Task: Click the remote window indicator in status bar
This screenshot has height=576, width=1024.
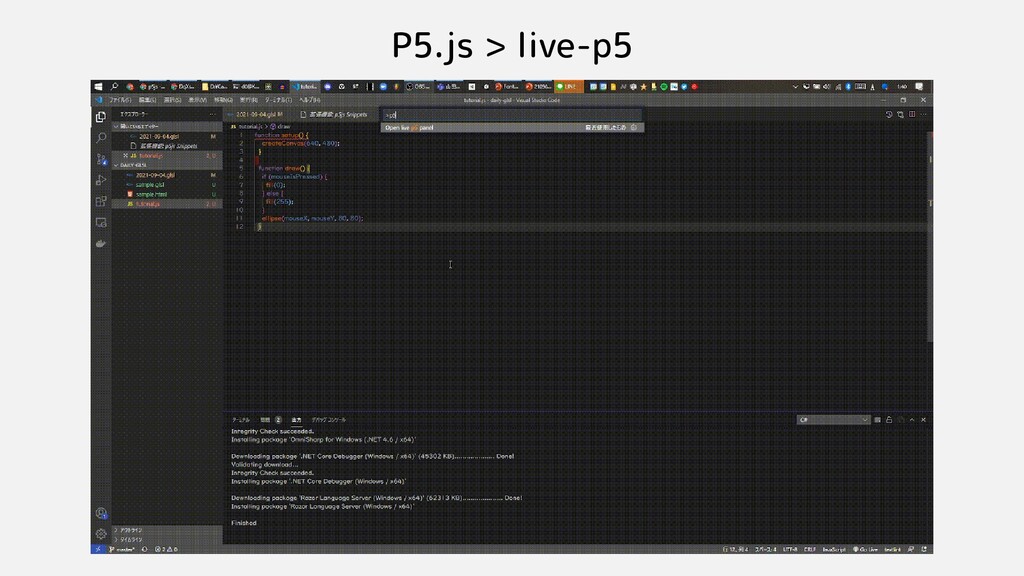Action: pos(98,549)
